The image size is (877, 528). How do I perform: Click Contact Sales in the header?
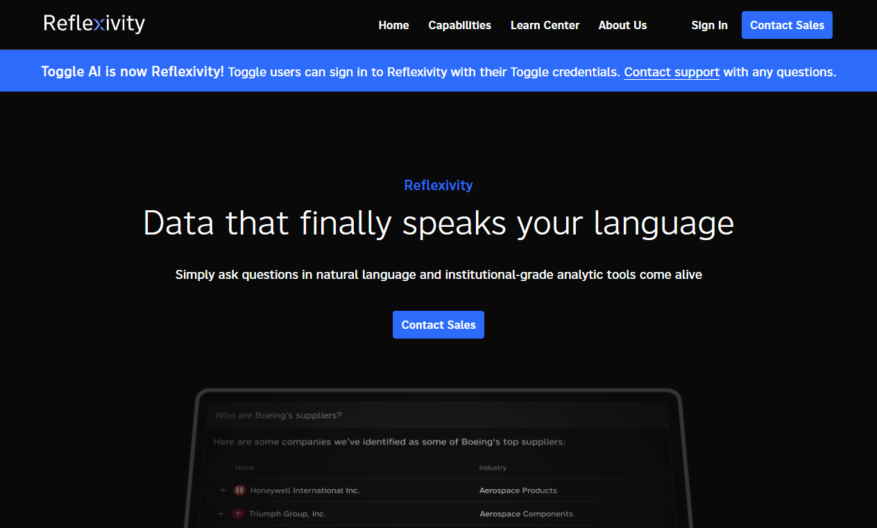point(786,25)
